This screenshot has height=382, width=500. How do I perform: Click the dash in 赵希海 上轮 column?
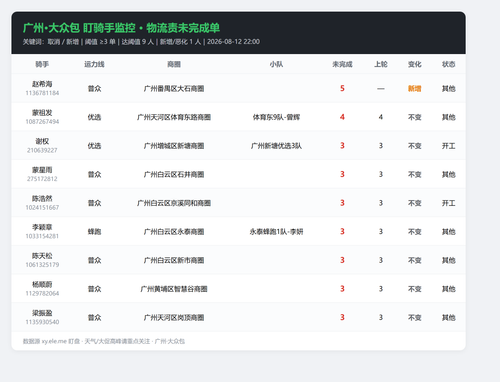(x=381, y=89)
